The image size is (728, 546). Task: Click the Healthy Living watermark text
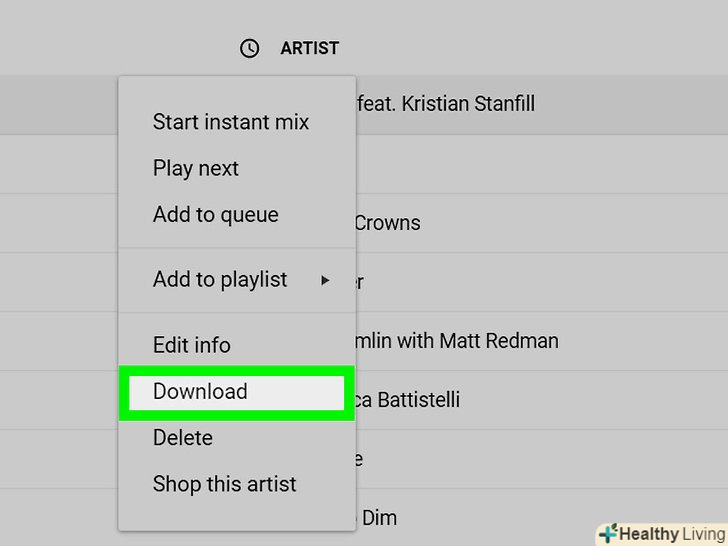[670, 534]
